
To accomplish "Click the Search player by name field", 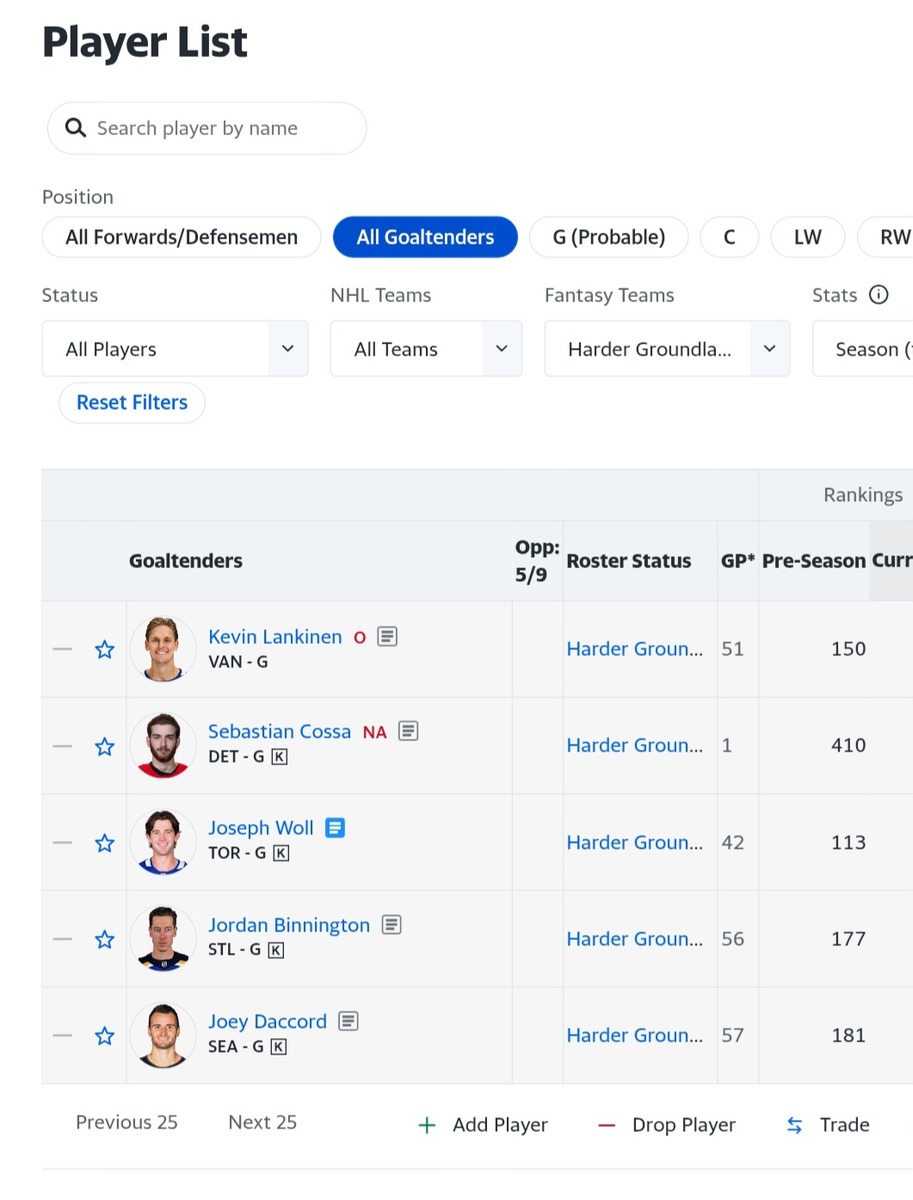I will pos(207,128).
